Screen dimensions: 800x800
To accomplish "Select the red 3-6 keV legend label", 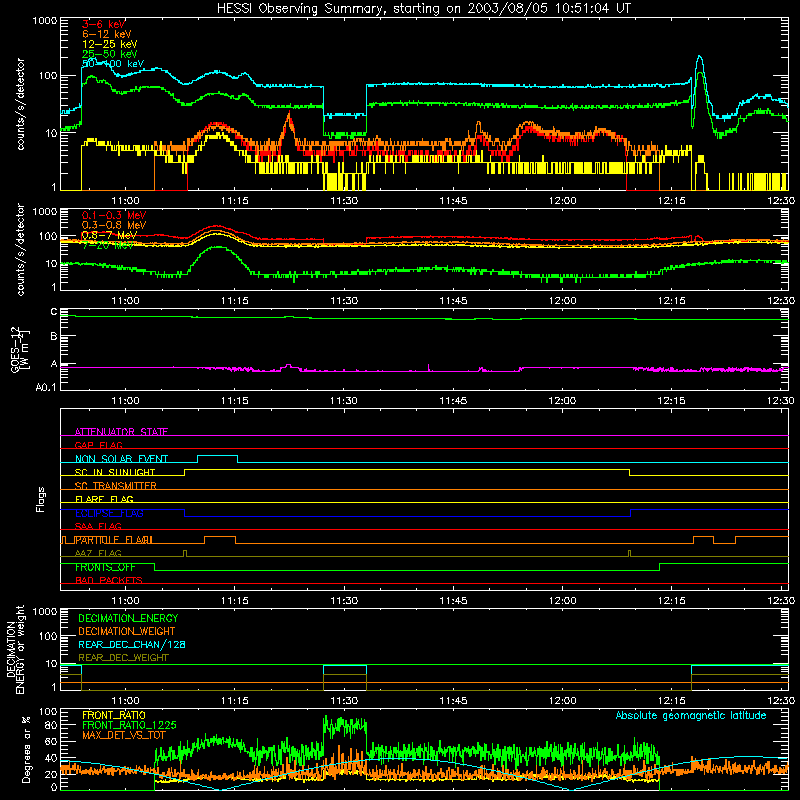I will [104, 24].
